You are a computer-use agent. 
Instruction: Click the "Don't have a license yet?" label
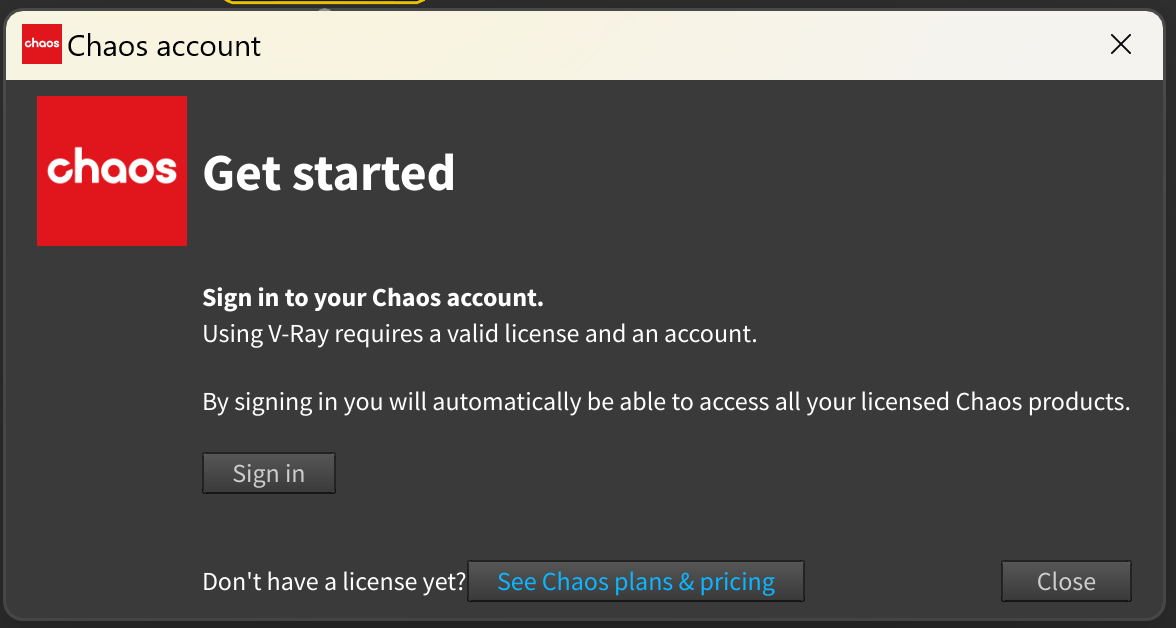coord(334,581)
